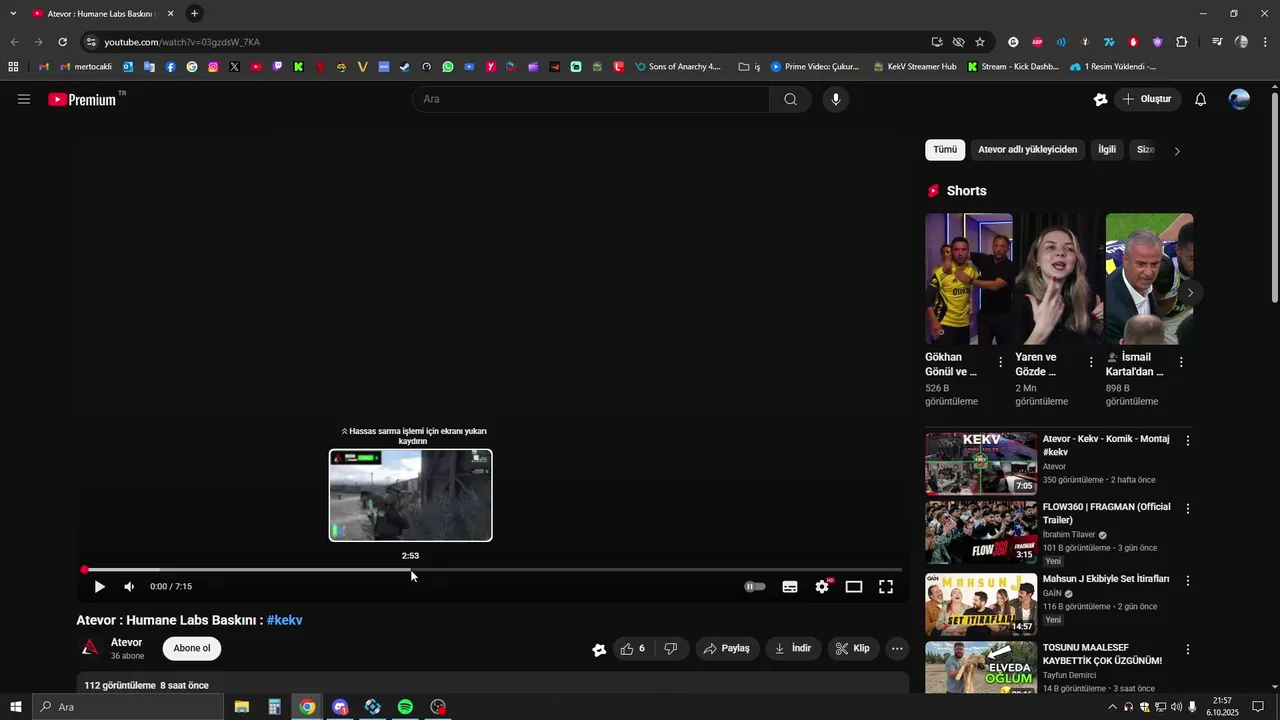Open options for Mahsun J Ekibiyle video
The width and height of the screenshot is (1280, 720).
click(1188, 580)
